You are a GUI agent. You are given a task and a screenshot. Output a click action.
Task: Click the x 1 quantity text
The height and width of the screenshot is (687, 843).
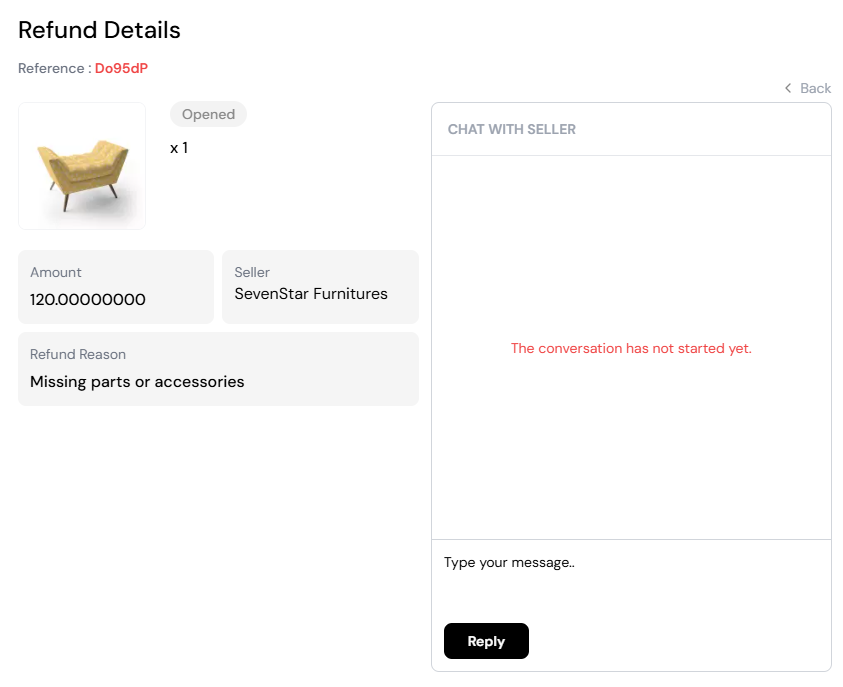[179, 148]
